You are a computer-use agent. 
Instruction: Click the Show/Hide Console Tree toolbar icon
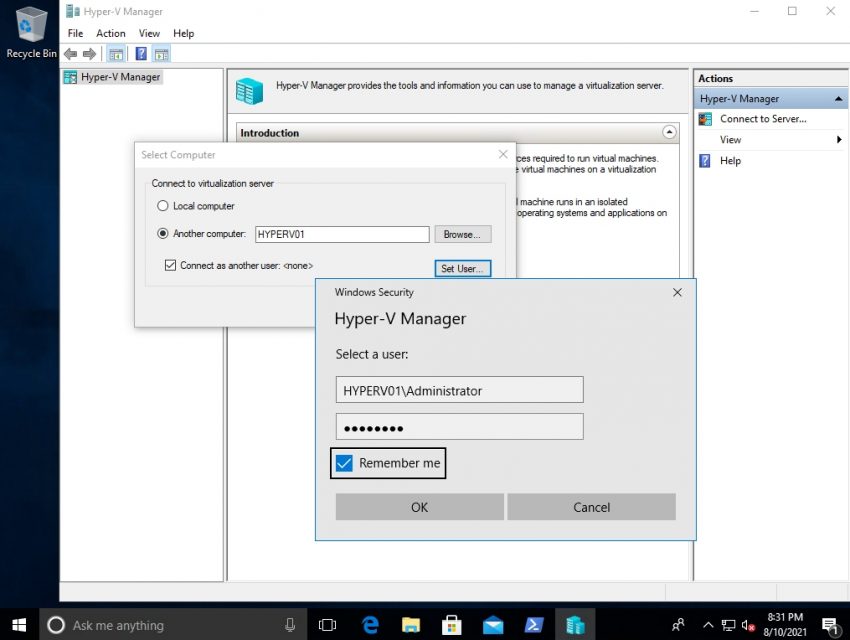[x=116, y=54]
